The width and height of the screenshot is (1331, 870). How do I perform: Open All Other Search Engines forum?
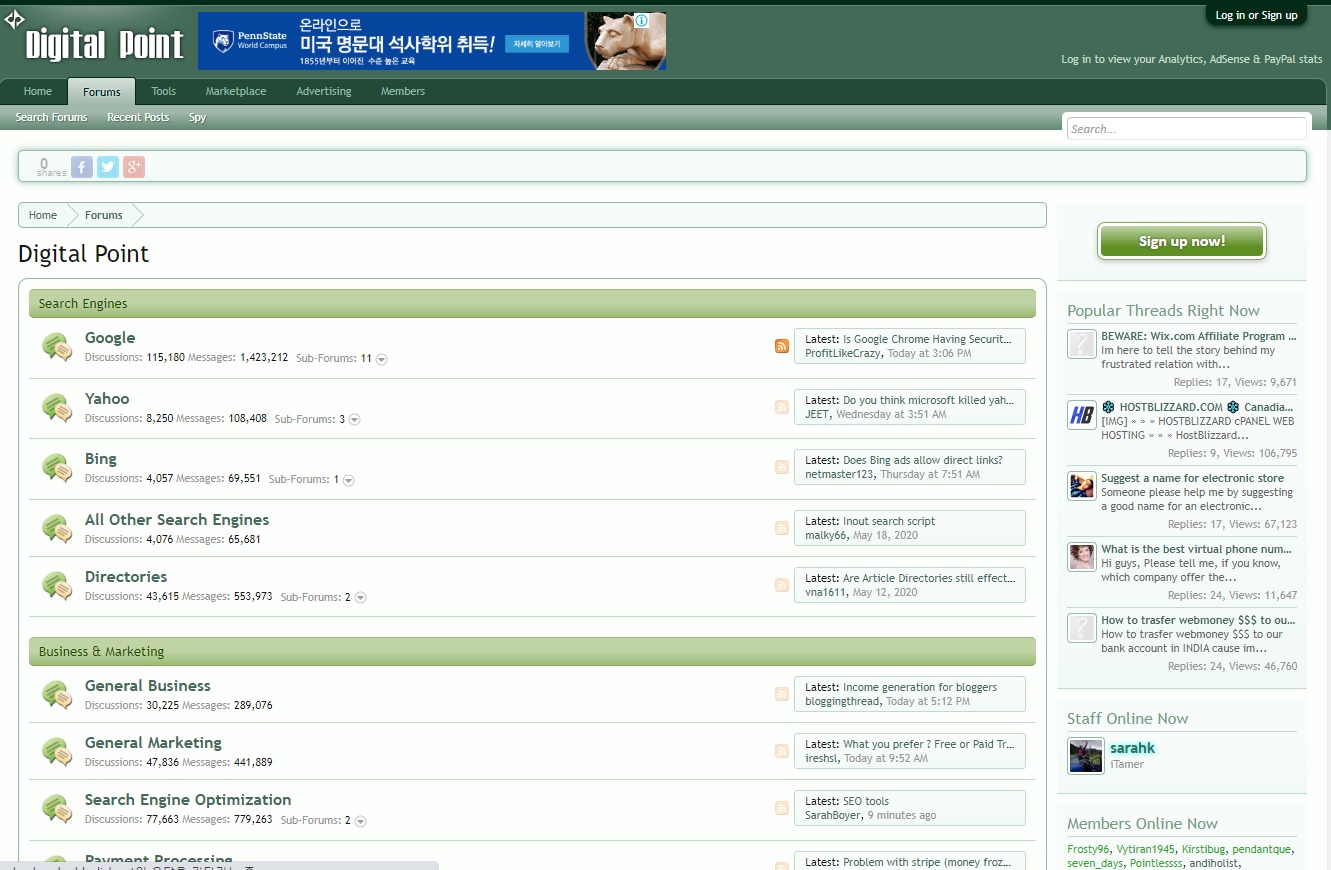pos(177,520)
